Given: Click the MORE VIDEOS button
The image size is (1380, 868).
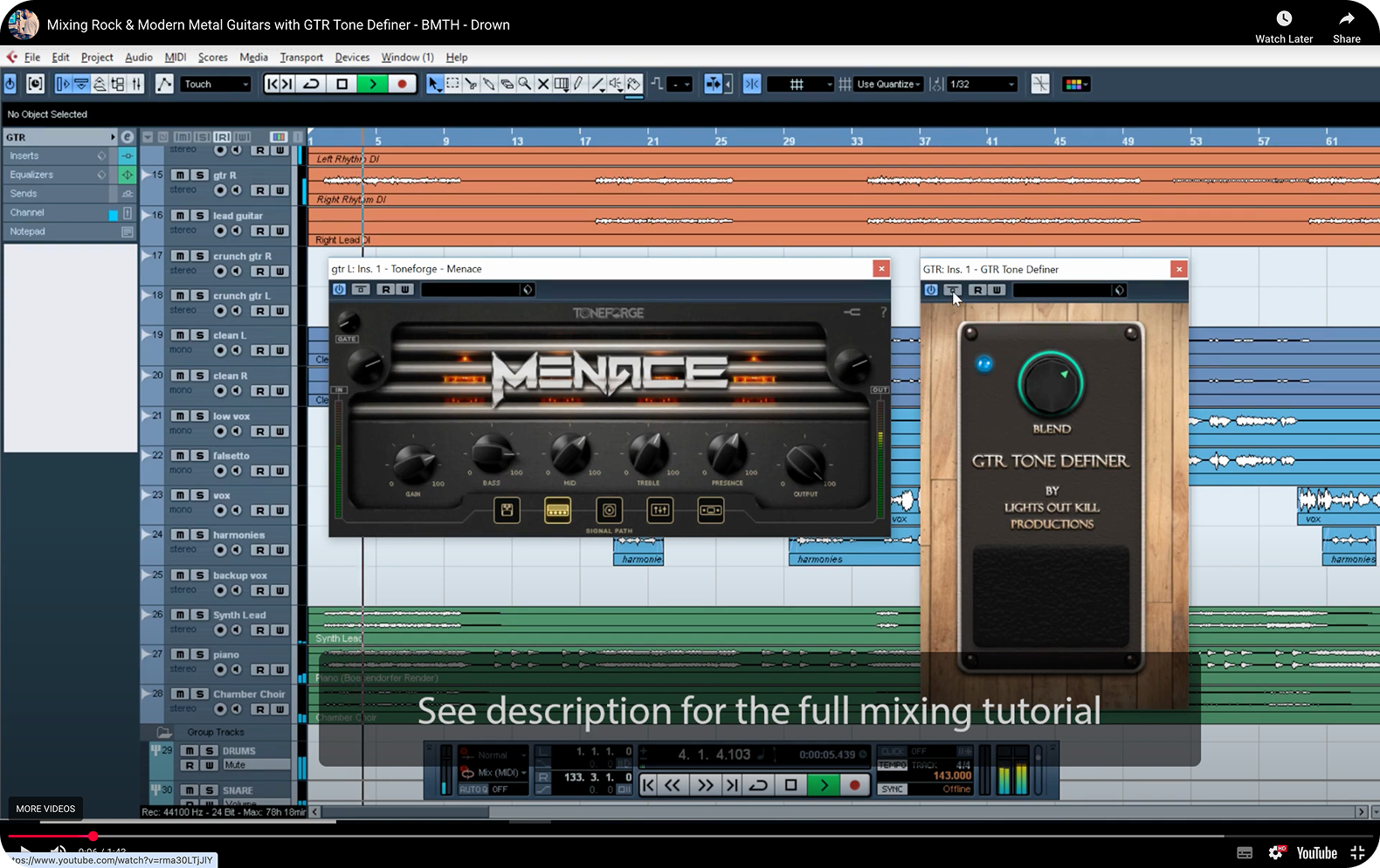Looking at the screenshot, I should click(45, 809).
